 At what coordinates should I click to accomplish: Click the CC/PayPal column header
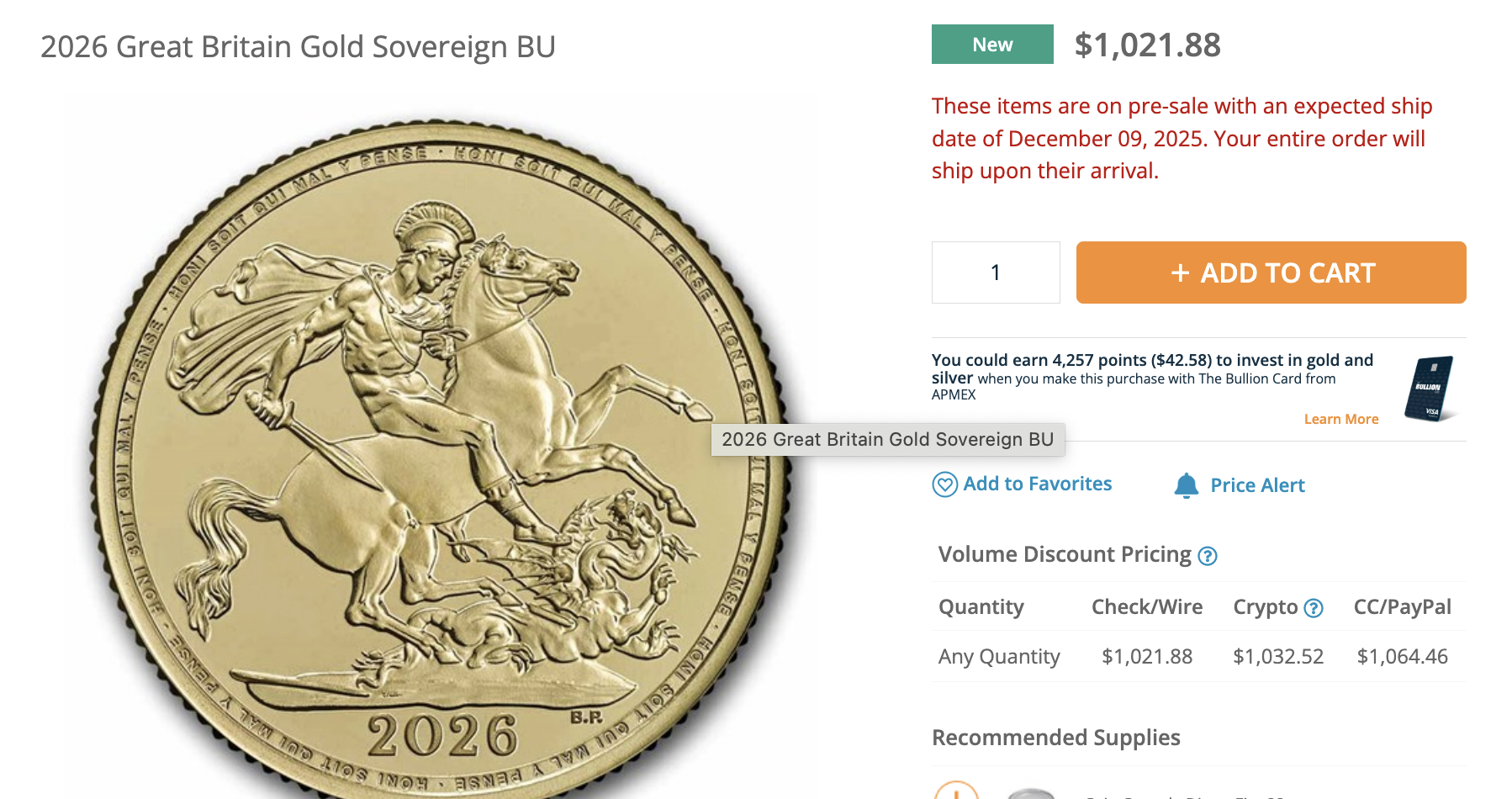coord(1403,607)
